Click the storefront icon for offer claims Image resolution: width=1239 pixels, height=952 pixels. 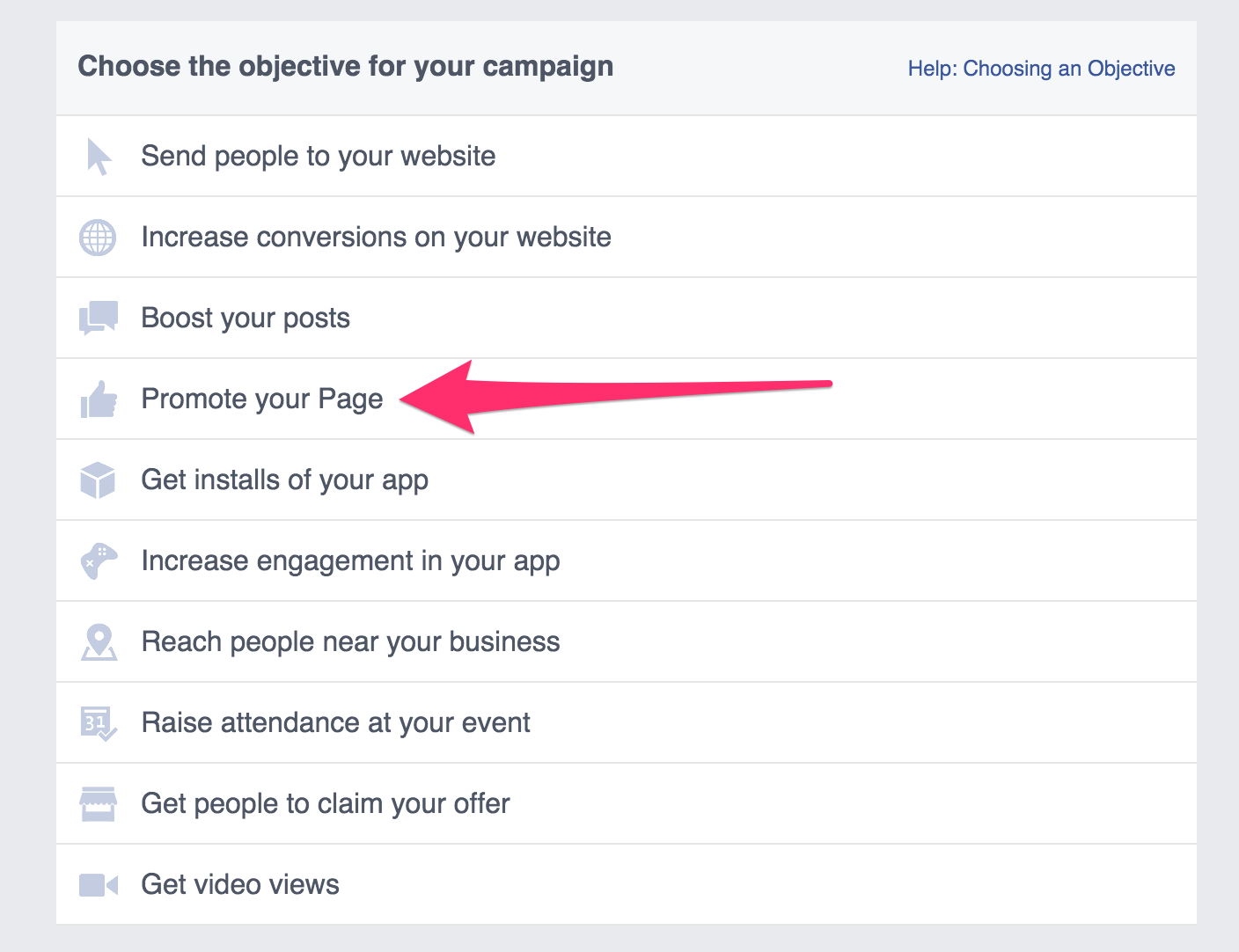pos(98,804)
